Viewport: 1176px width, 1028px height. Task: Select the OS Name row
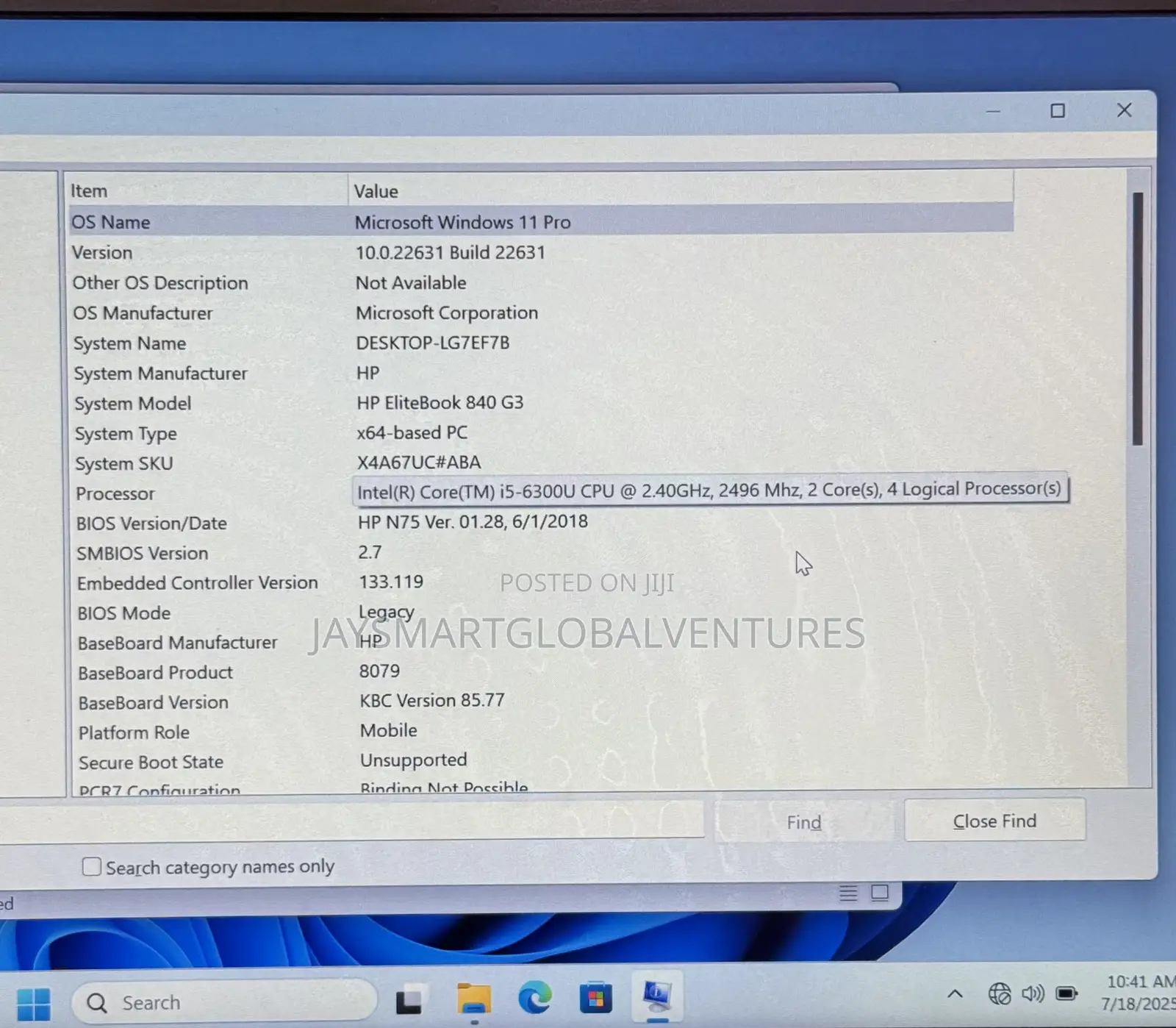click(540, 221)
